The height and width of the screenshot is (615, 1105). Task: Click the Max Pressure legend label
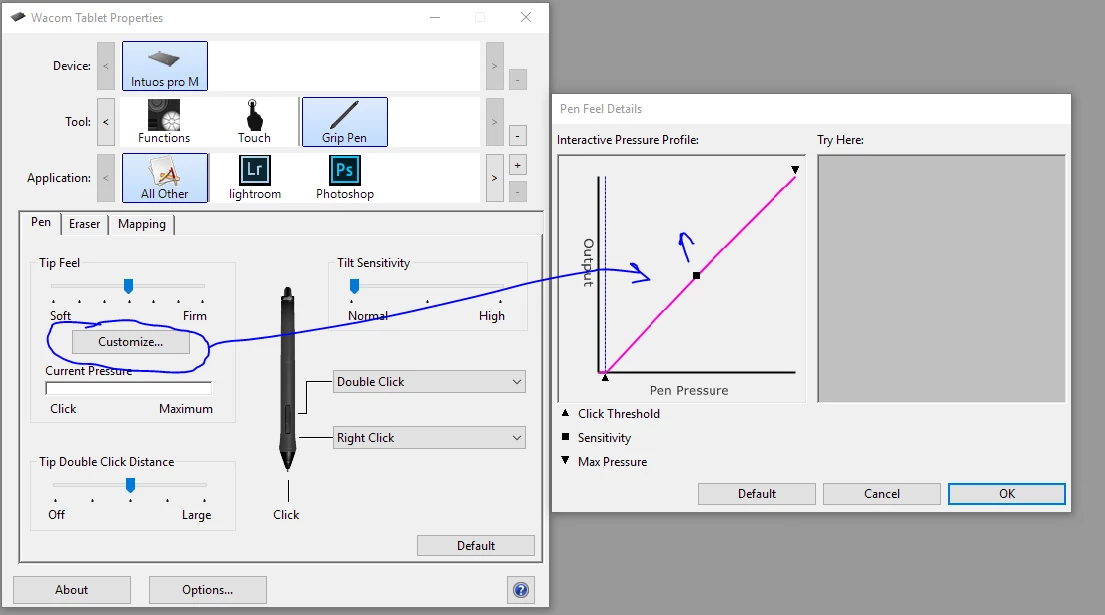pyautogui.click(x=612, y=462)
